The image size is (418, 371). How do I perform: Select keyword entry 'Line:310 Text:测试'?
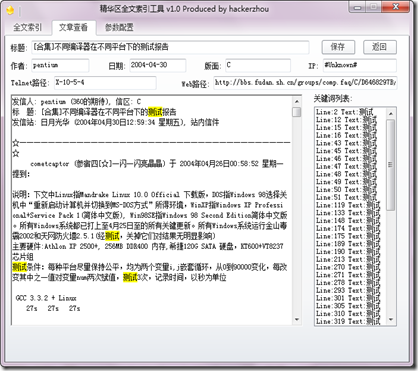tap(348, 313)
